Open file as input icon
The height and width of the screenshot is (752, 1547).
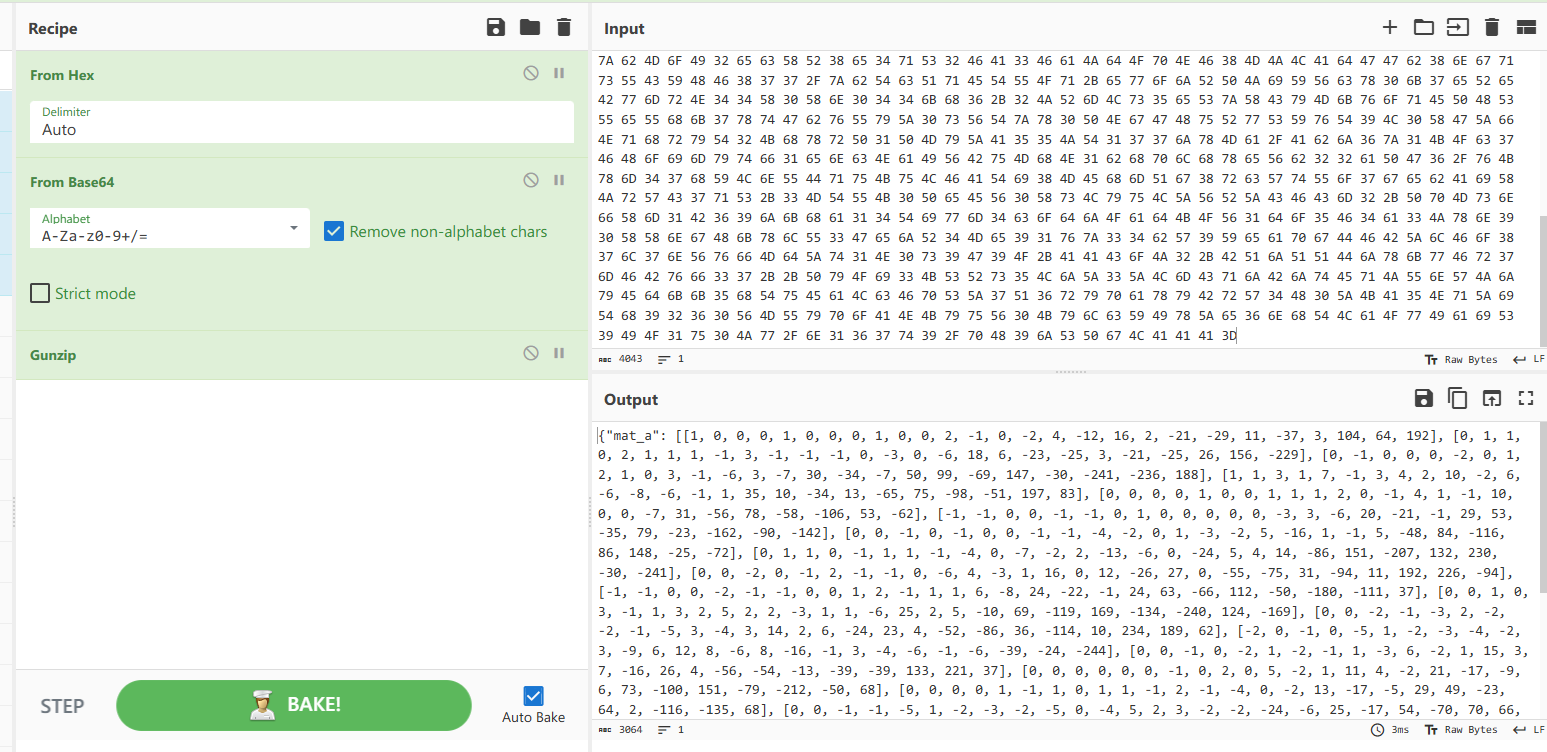(x=1457, y=28)
